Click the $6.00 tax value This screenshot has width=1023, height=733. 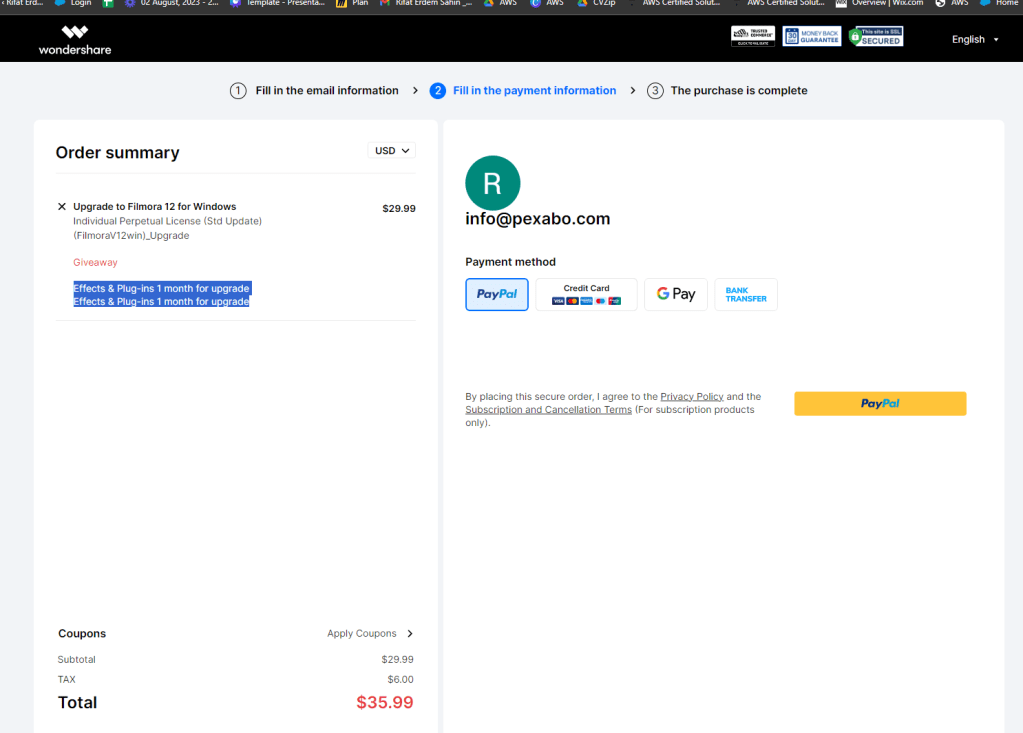point(401,680)
